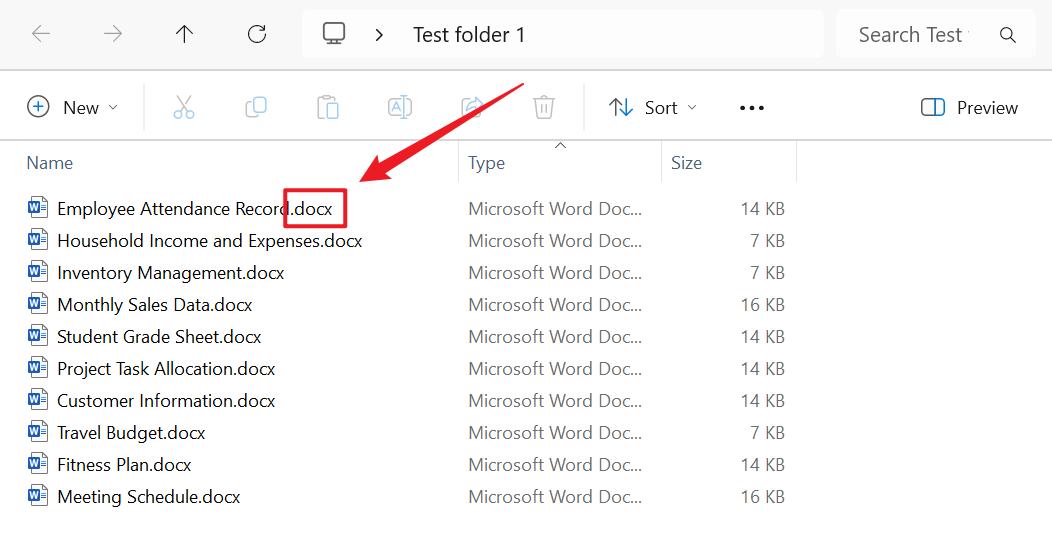Click the Copy icon in toolbar
The height and width of the screenshot is (553, 1052).
pos(256,108)
